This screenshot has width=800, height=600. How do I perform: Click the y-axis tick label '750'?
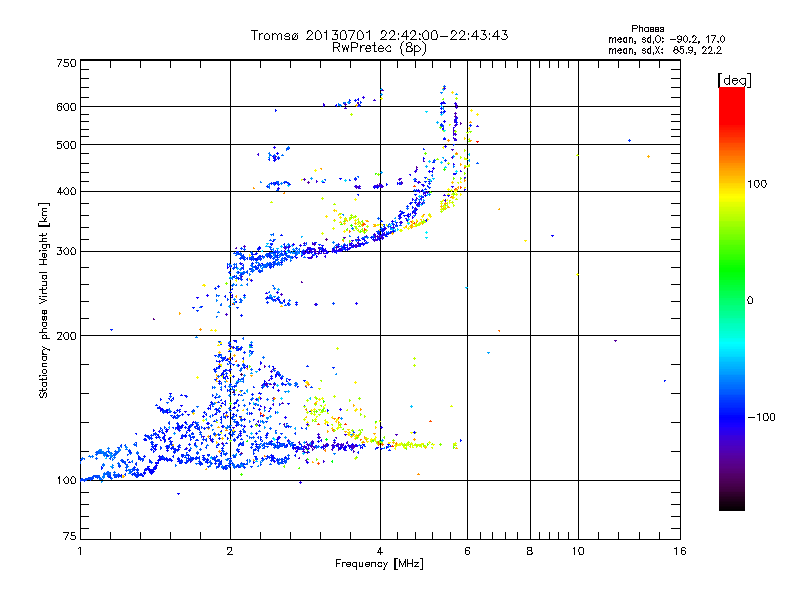coord(66,63)
